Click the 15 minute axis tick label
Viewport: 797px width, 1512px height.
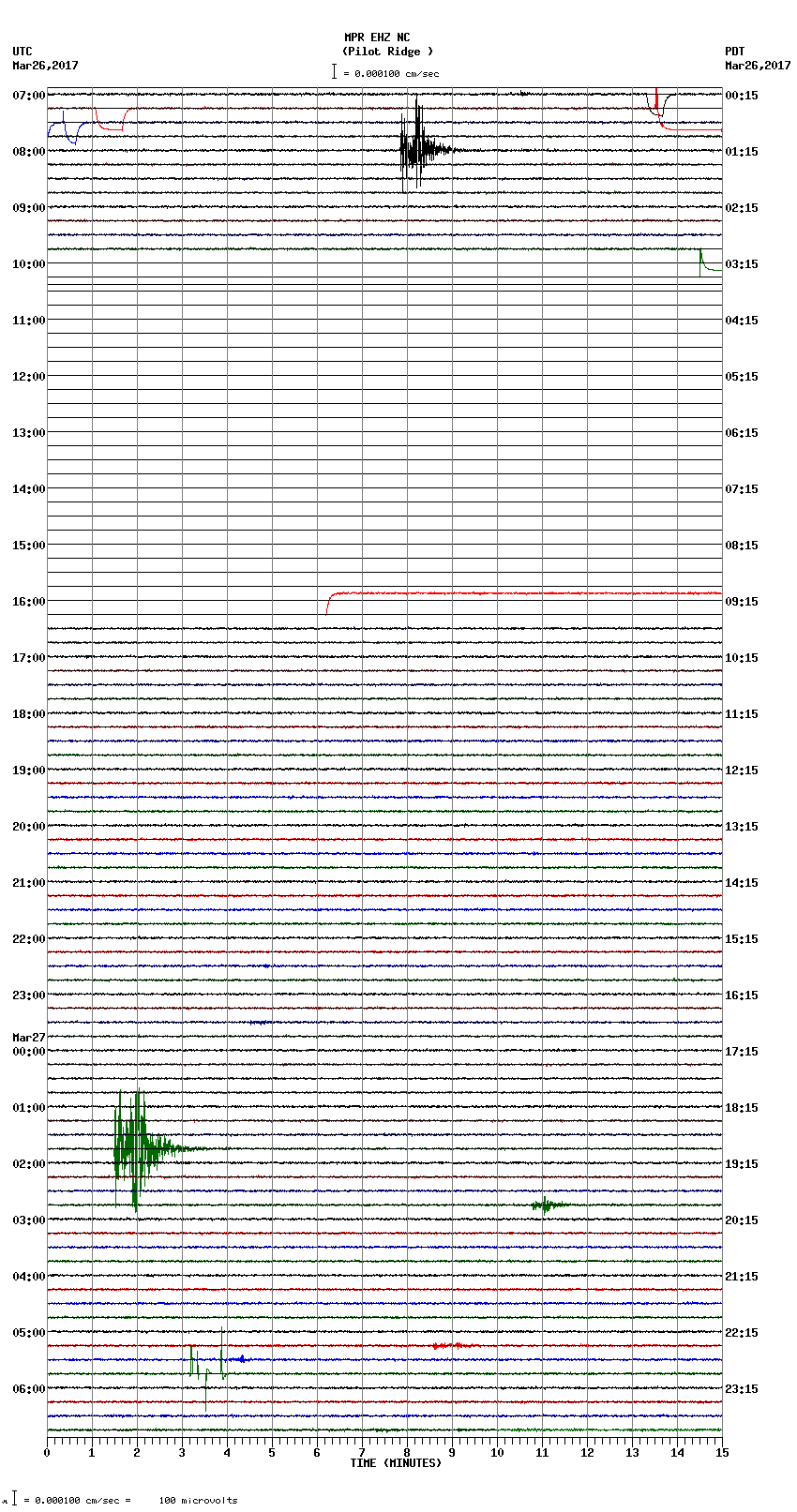coord(721,1453)
